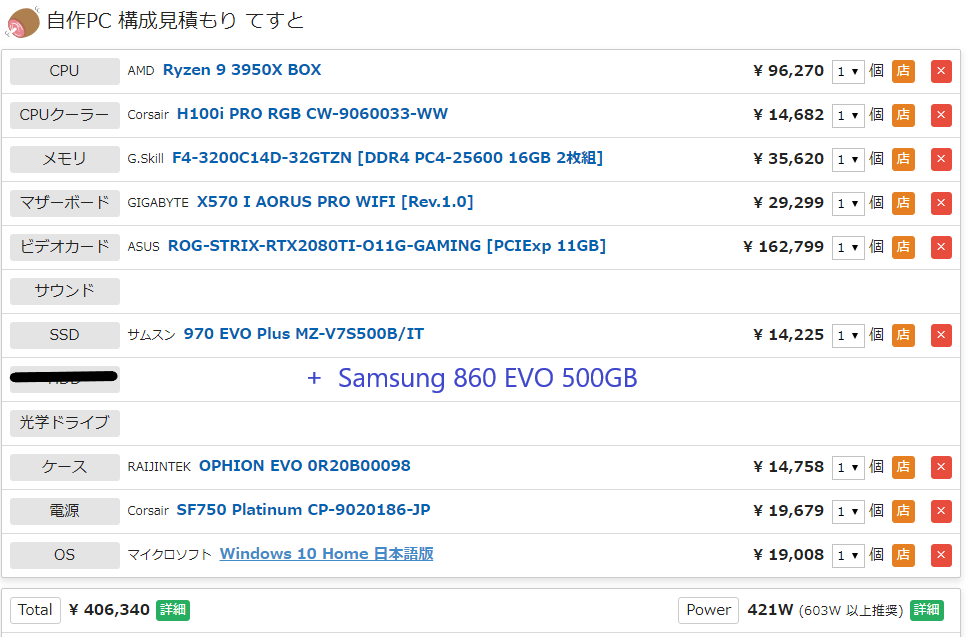Open Windows 10 Home 日本語版 link
This screenshot has height=637, width=969.
(326, 554)
